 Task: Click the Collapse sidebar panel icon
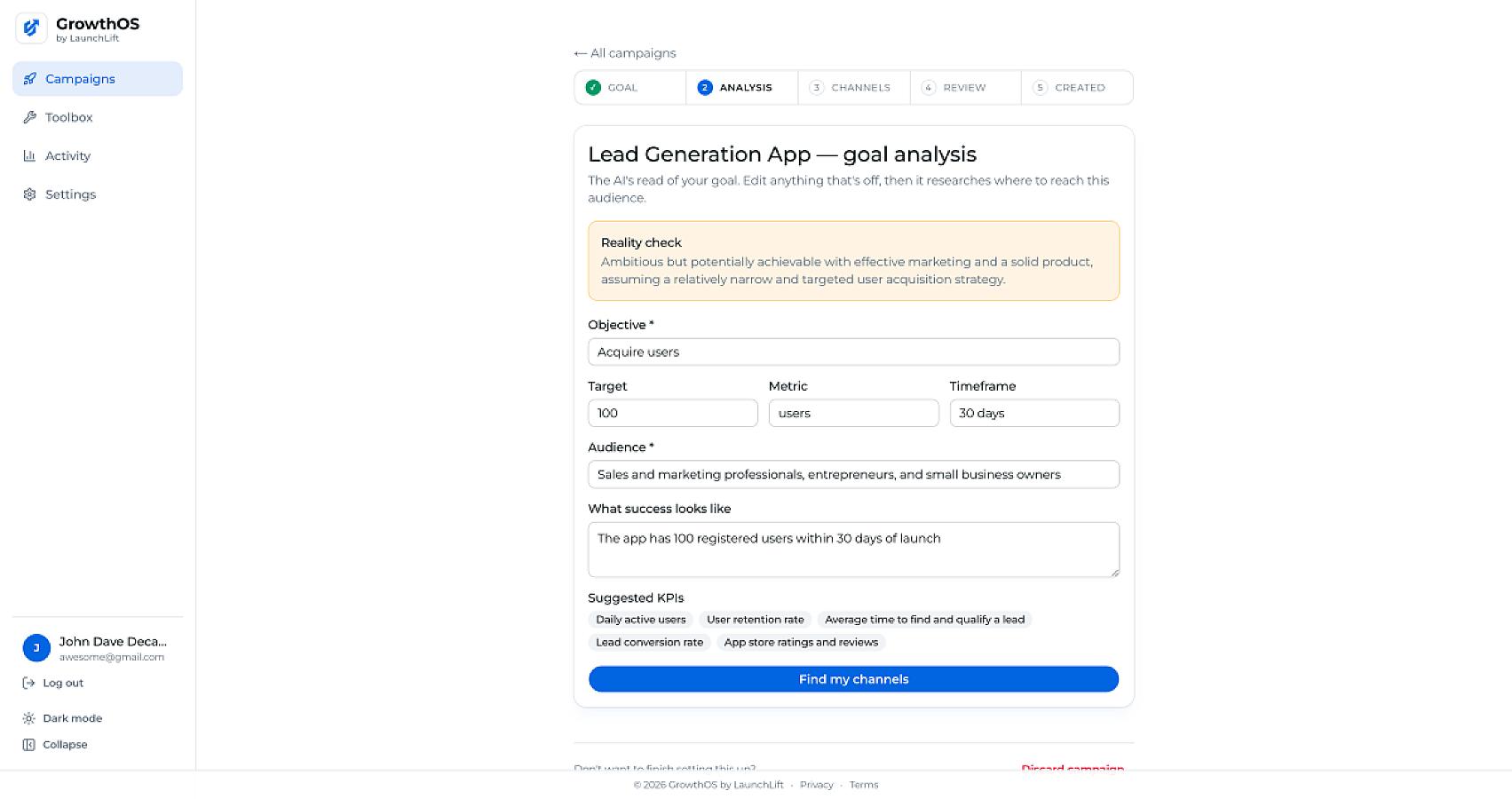tap(28, 745)
